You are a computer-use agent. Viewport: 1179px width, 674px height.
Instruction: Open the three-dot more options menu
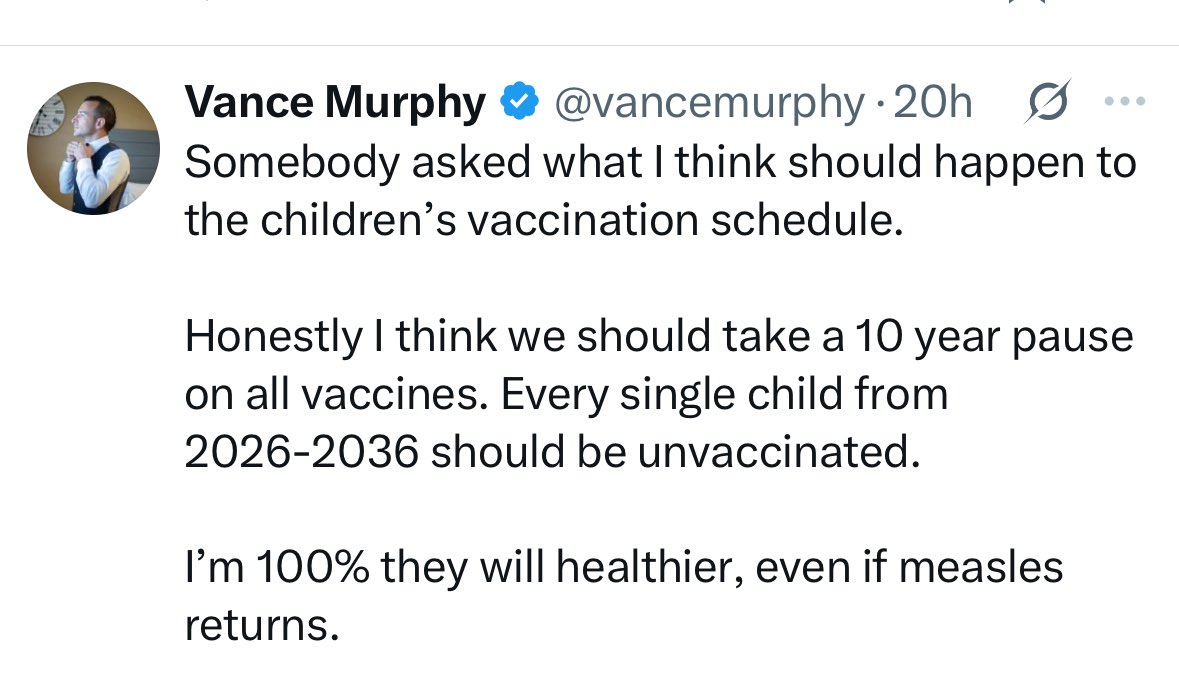[x=1124, y=102]
